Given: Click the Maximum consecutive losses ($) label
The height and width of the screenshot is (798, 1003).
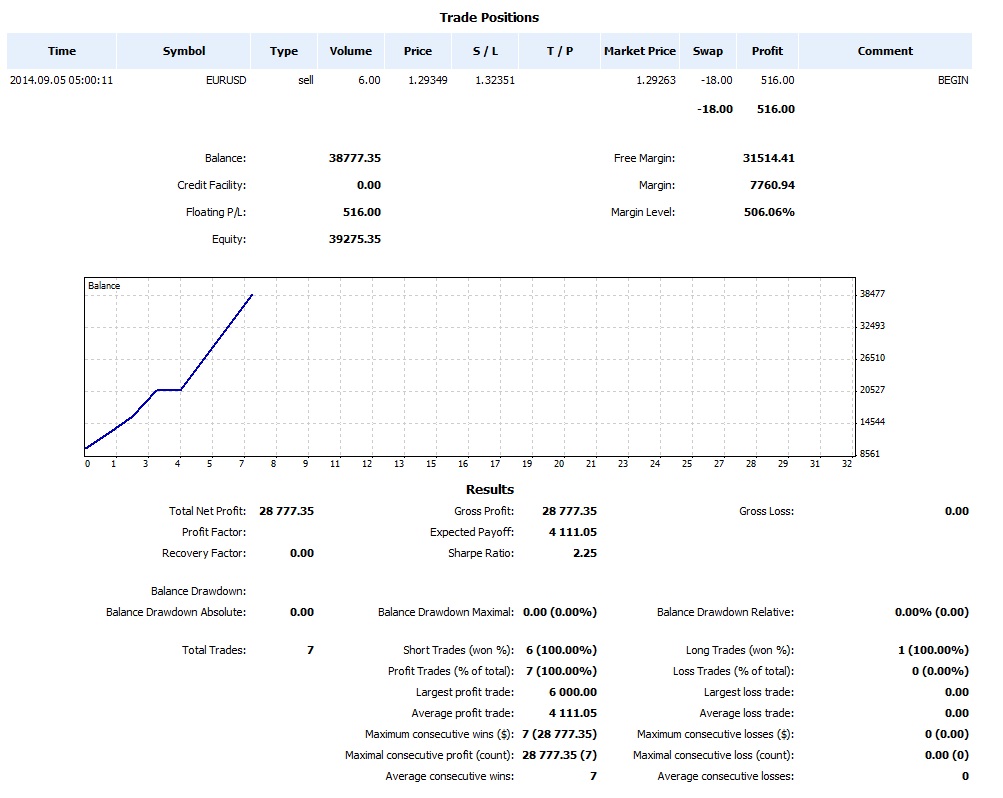Looking at the screenshot, I should point(715,735).
